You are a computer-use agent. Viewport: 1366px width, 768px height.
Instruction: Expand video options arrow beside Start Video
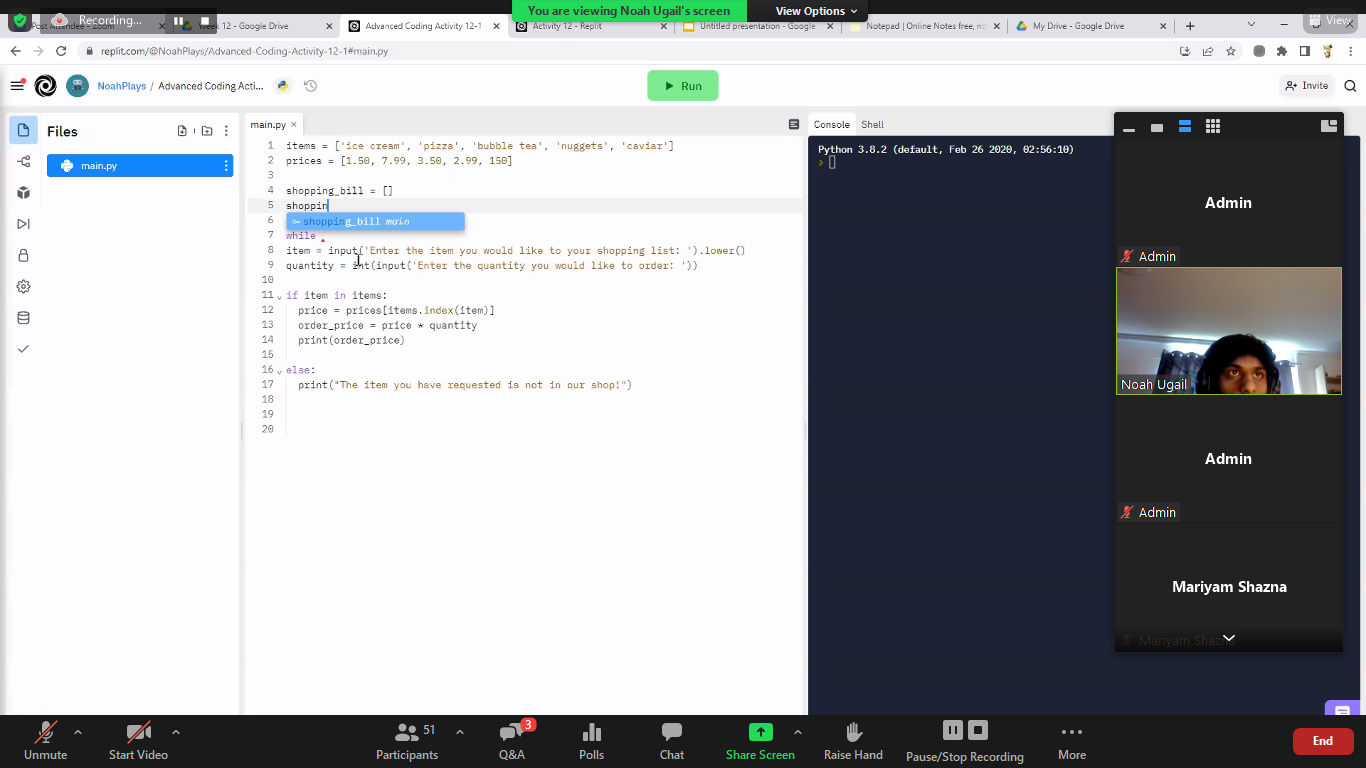(176, 732)
